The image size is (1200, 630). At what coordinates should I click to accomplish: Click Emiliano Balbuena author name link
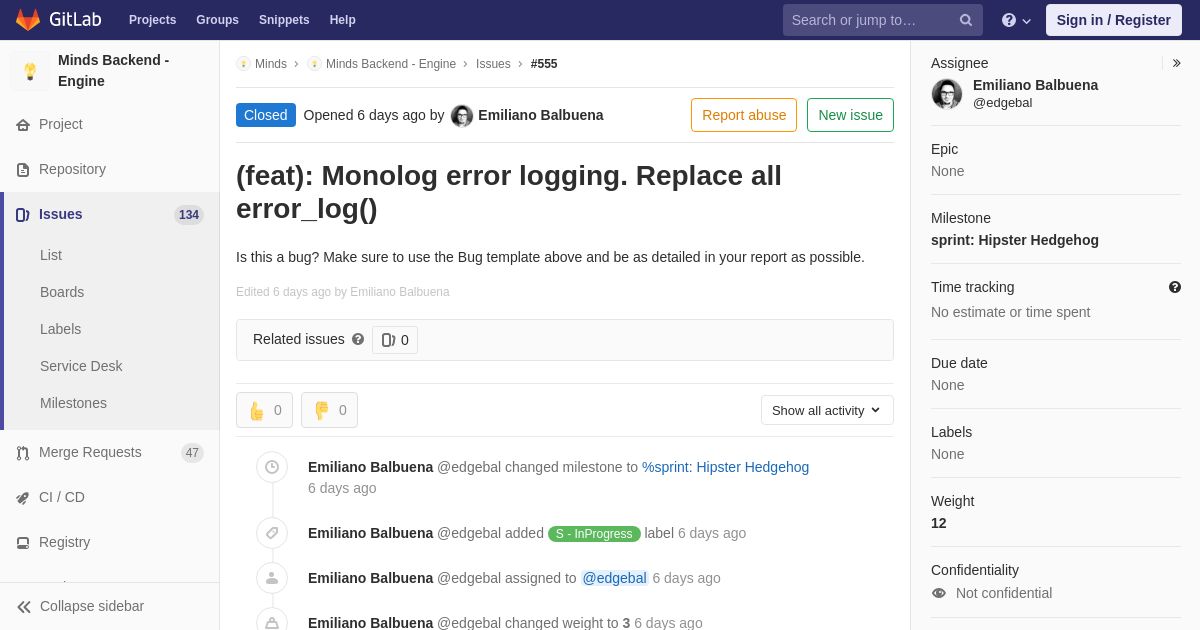(x=541, y=115)
